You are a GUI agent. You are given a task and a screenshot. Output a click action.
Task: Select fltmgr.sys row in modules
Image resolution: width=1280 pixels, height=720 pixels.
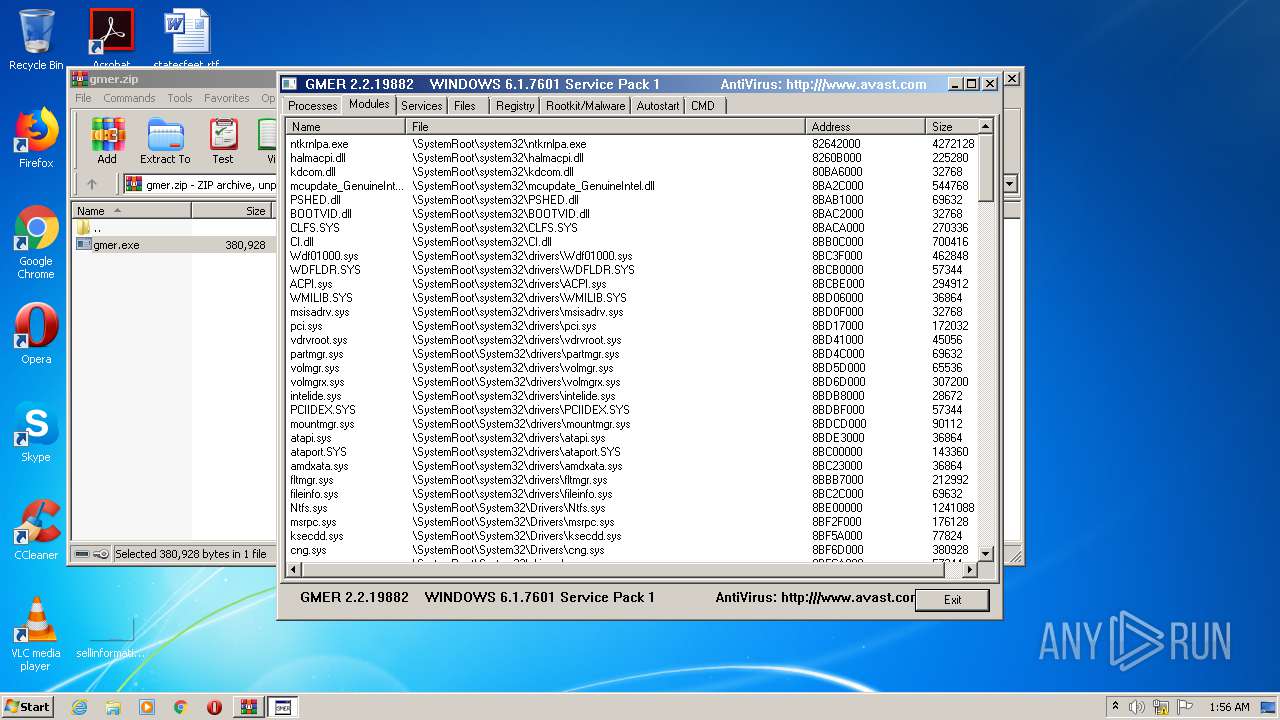click(x=631, y=480)
